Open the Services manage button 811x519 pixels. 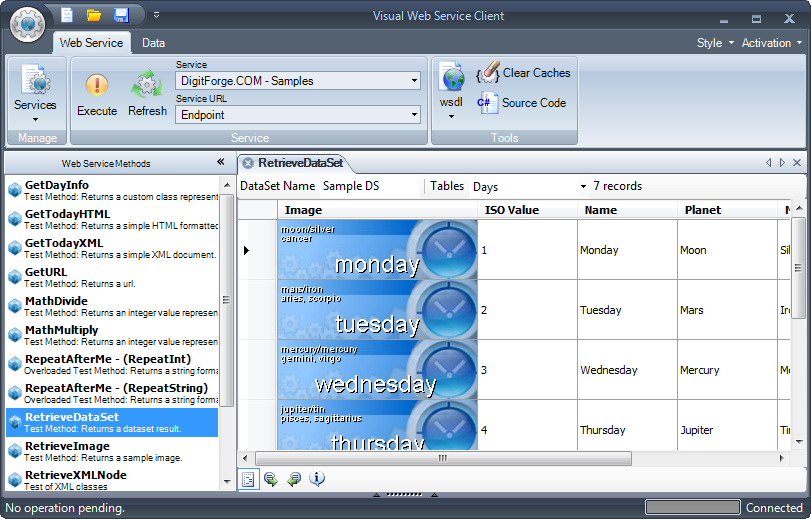tap(35, 94)
